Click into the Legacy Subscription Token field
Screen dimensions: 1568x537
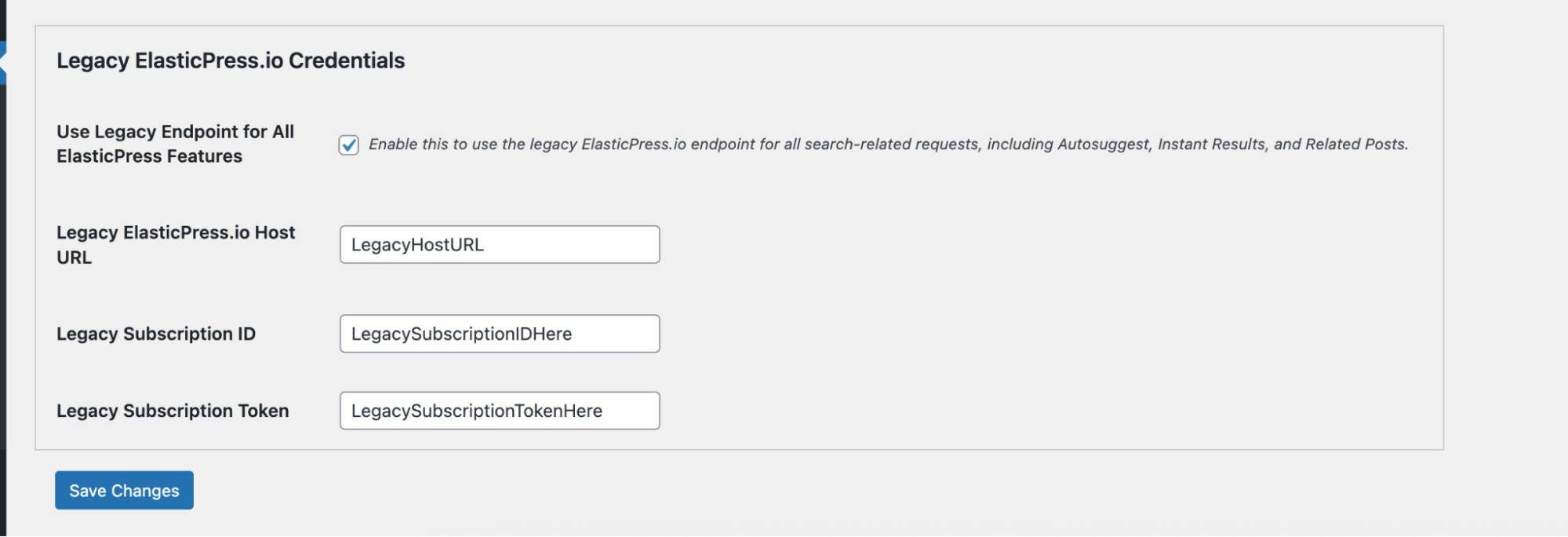(x=499, y=411)
